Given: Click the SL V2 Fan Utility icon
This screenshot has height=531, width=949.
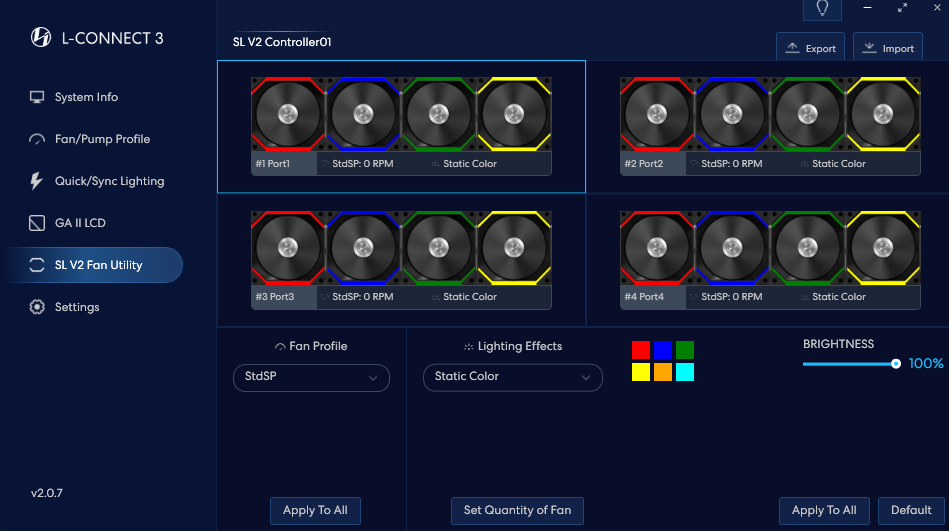Looking at the screenshot, I should click(37, 265).
